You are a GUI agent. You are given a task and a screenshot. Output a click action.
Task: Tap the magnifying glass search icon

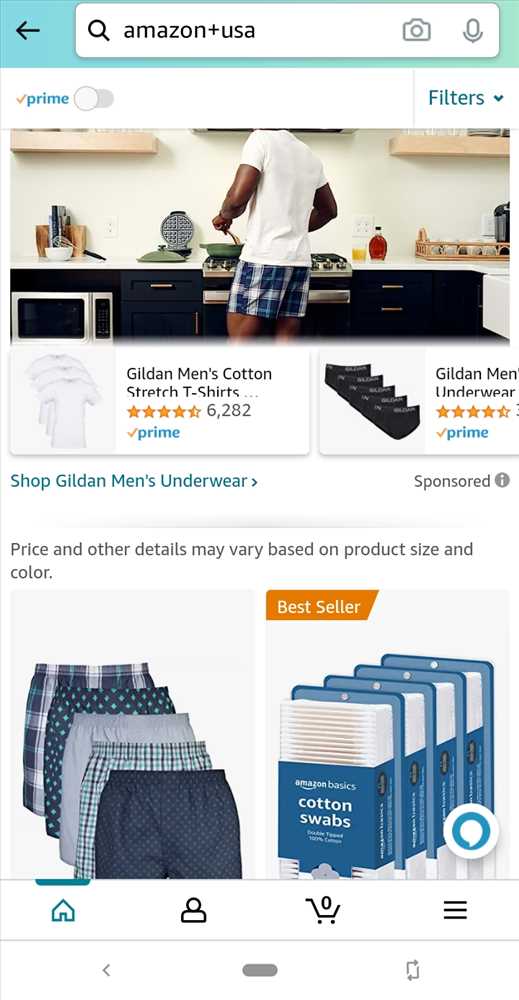[x=98, y=30]
